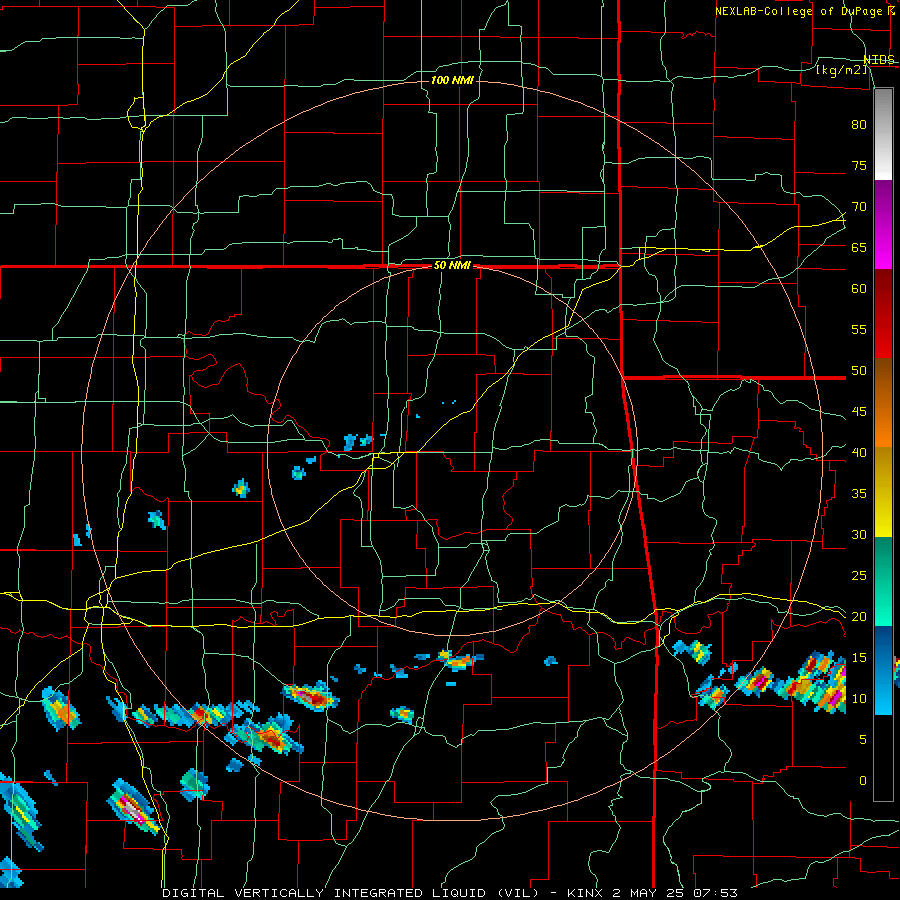900x900 pixels.
Task: Click the scale value 30
Action: (859, 534)
